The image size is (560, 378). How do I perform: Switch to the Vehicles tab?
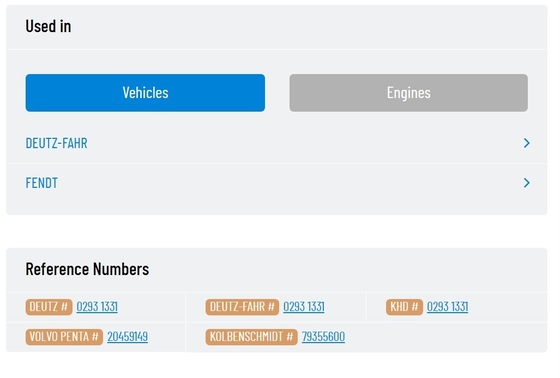pos(145,93)
